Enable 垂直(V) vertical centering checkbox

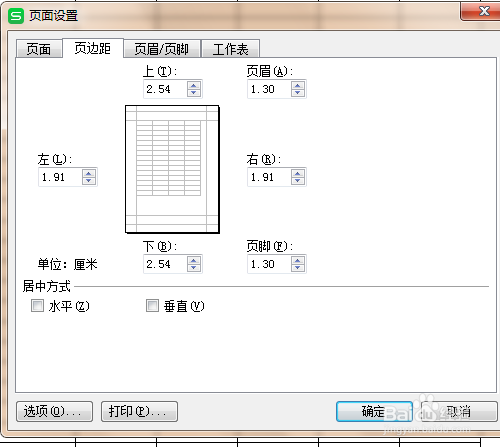(x=152, y=305)
